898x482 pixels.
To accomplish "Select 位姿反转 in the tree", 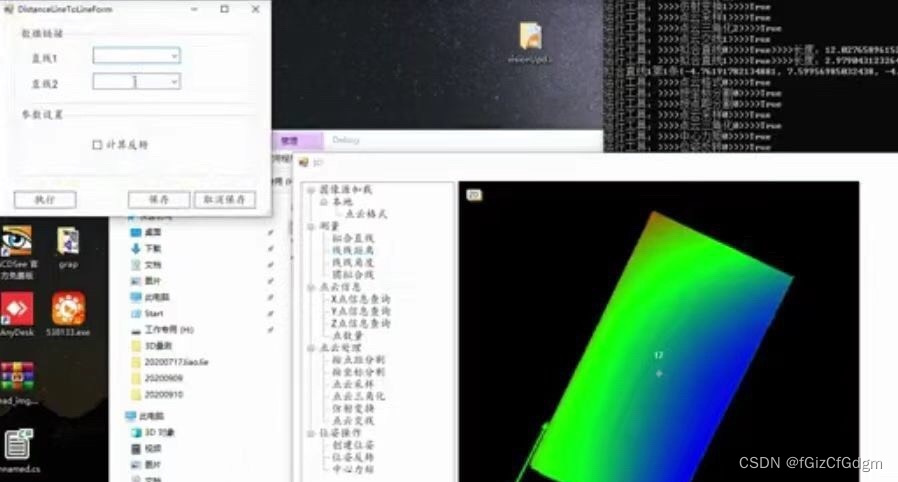I will point(353,457).
